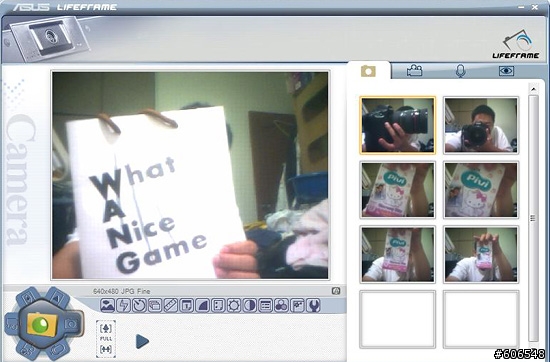The width and height of the screenshot is (550, 362).
Task: Click the scrollbar up arrow in the gallery
Action: coord(534,89)
